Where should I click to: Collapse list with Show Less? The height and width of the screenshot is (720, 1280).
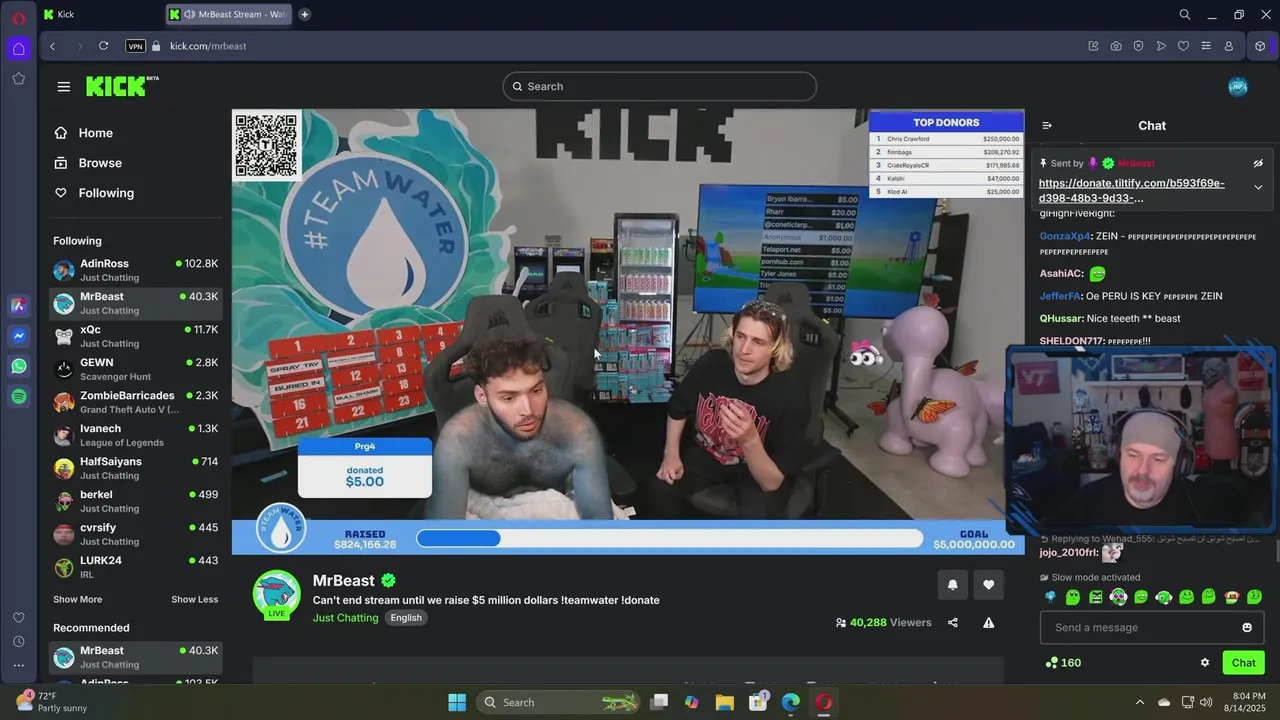tap(194, 599)
